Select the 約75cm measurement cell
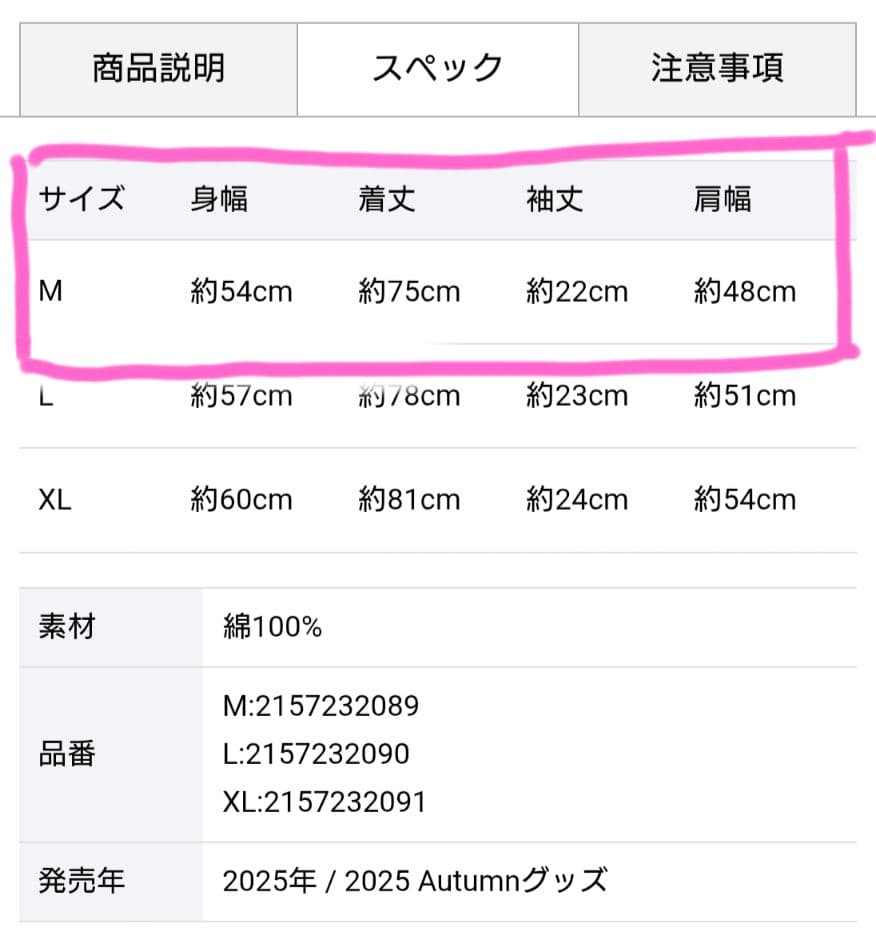The width and height of the screenshot is (876, 940). coord(409,291)
